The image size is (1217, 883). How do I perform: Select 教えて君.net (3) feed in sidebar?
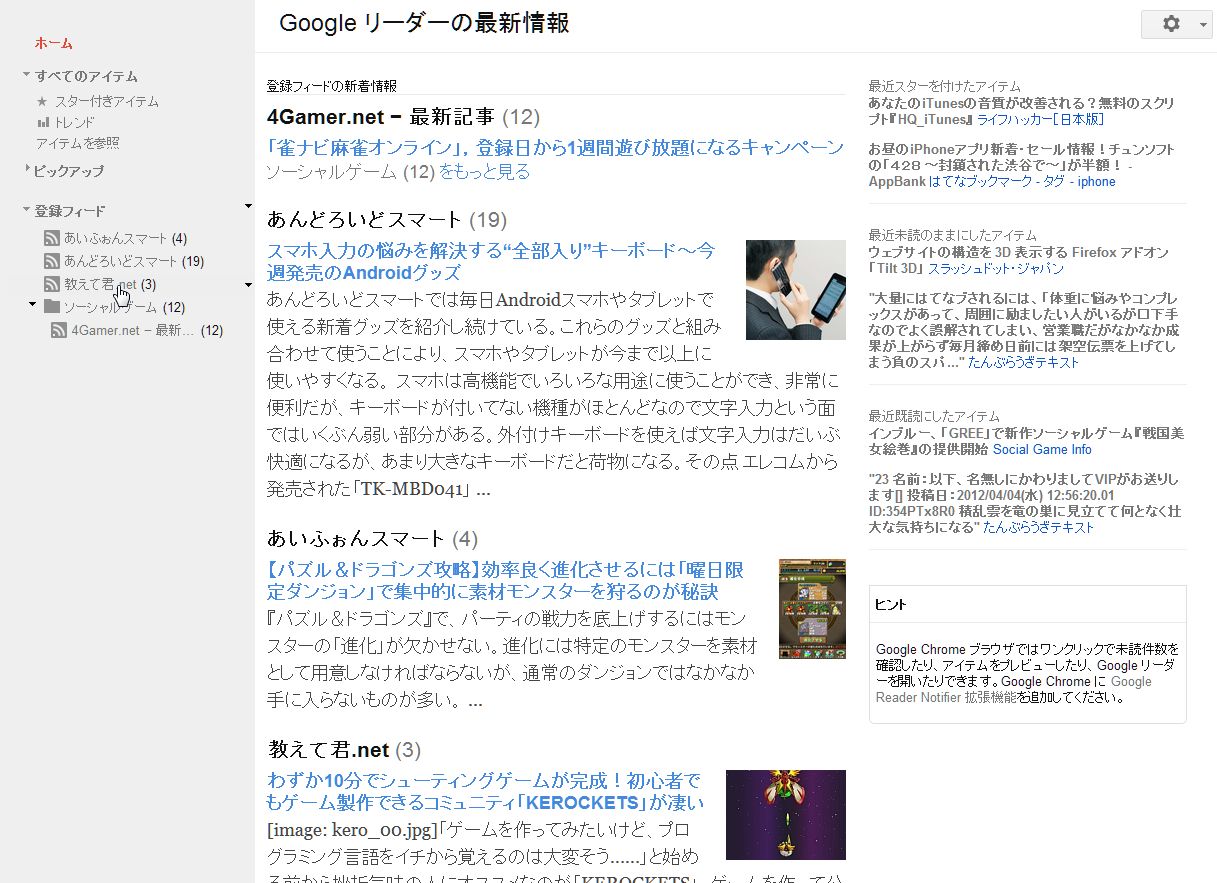110,284
